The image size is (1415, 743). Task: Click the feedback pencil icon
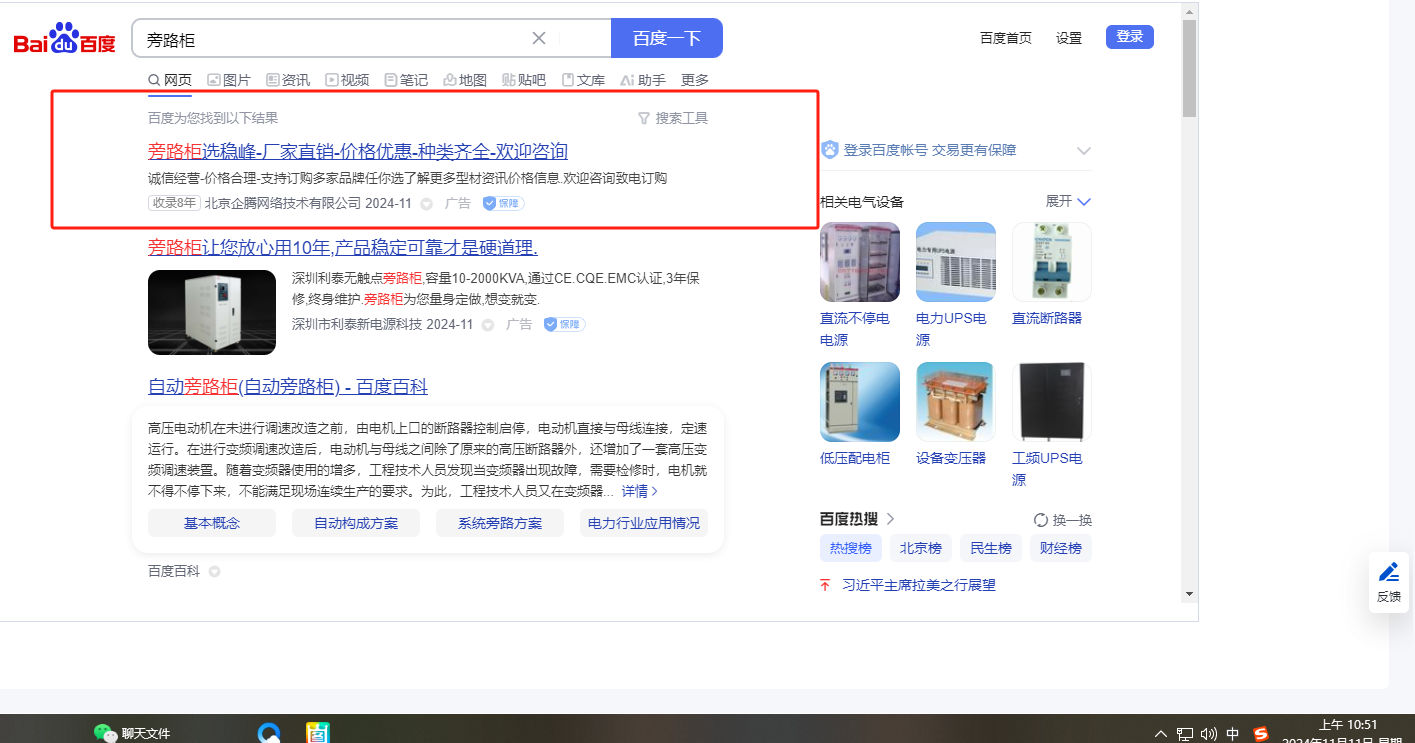point(1389,572)
